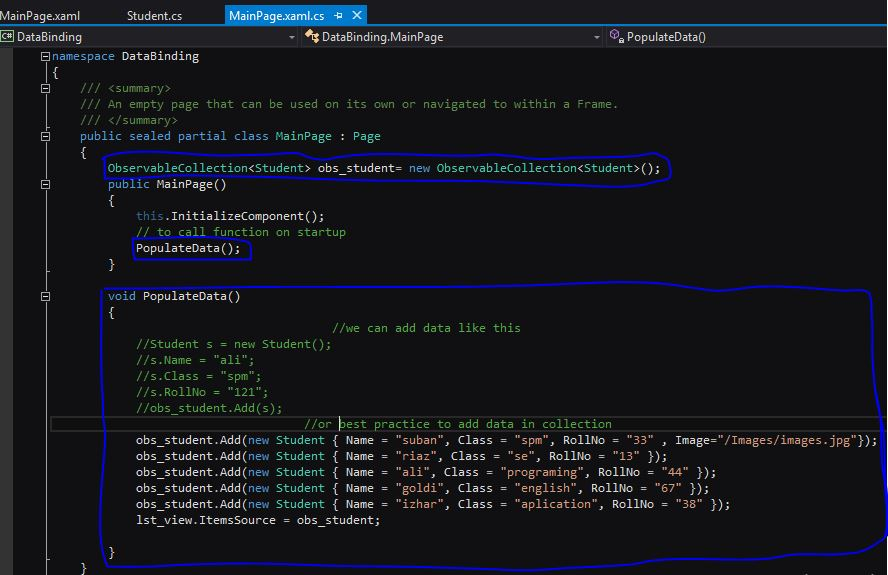Open the DataBinding project dropdown arrow
This screenshot has width=888, height=575.
[x=292, y=37]
